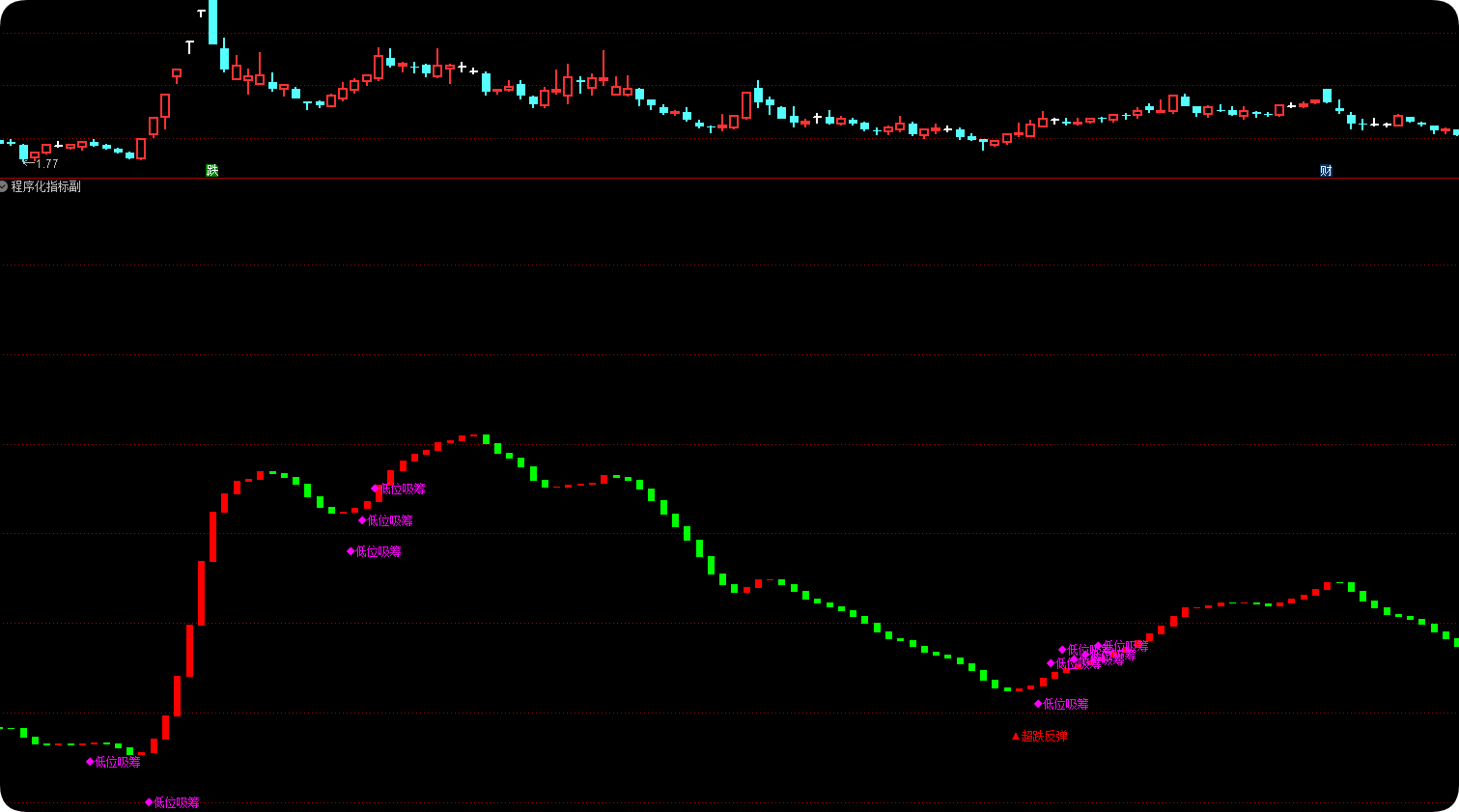Select the 程序化指标副 indicator title
This screenshot has height=812, width=1459.
click(46, 186)
